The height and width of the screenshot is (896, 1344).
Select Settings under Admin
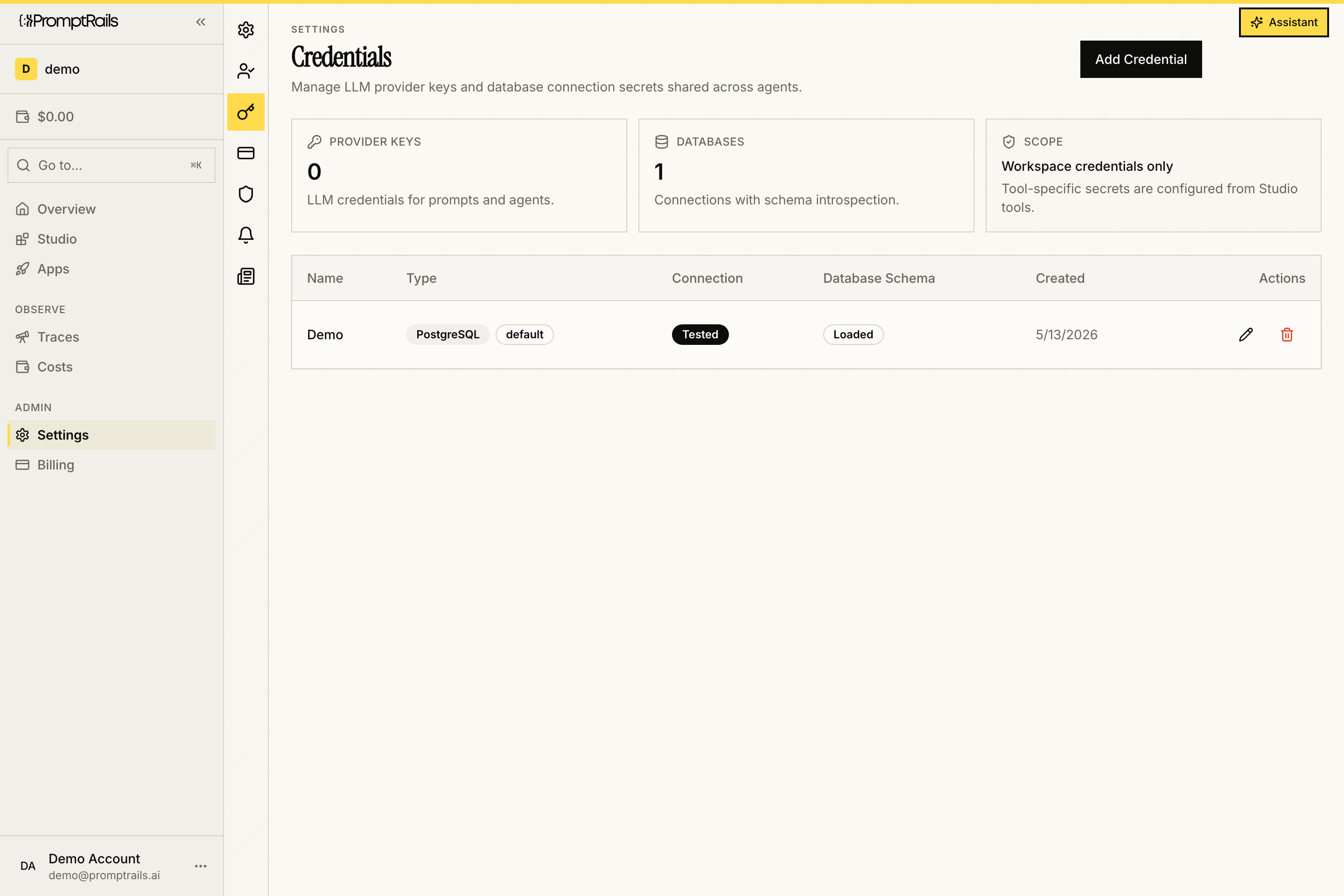(x=112, y=435)
